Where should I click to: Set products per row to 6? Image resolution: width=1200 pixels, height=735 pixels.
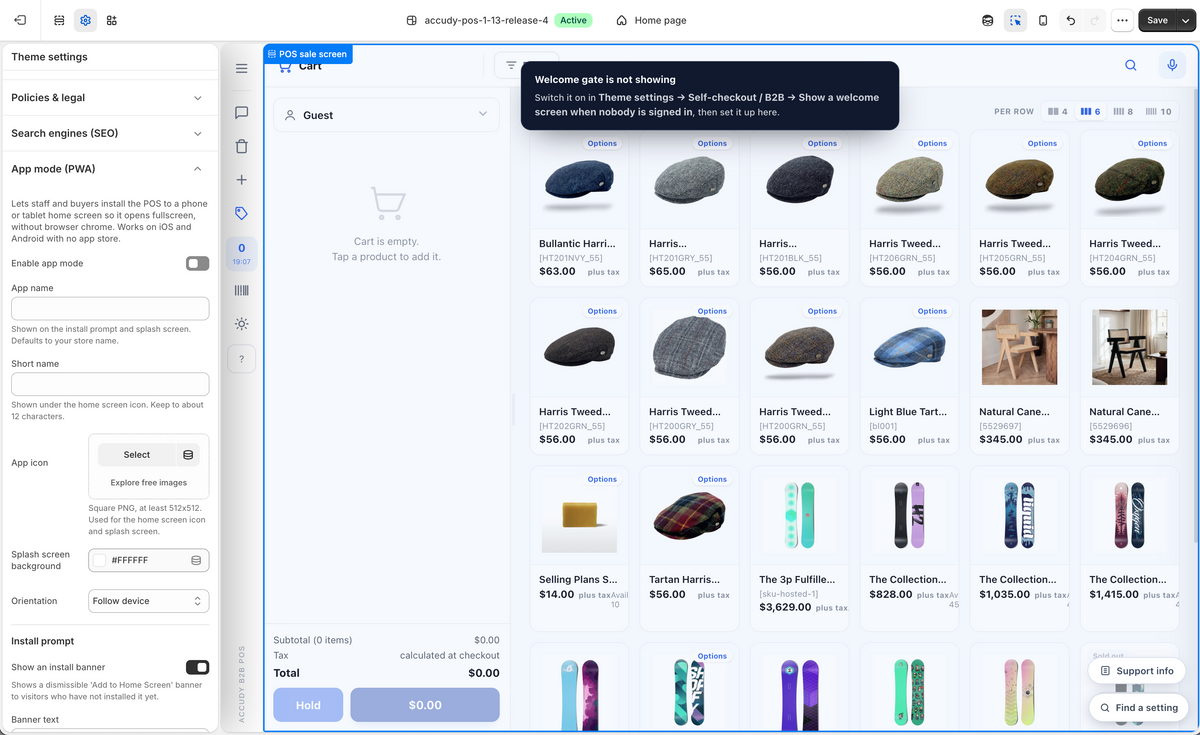[x=1090, y=111]
